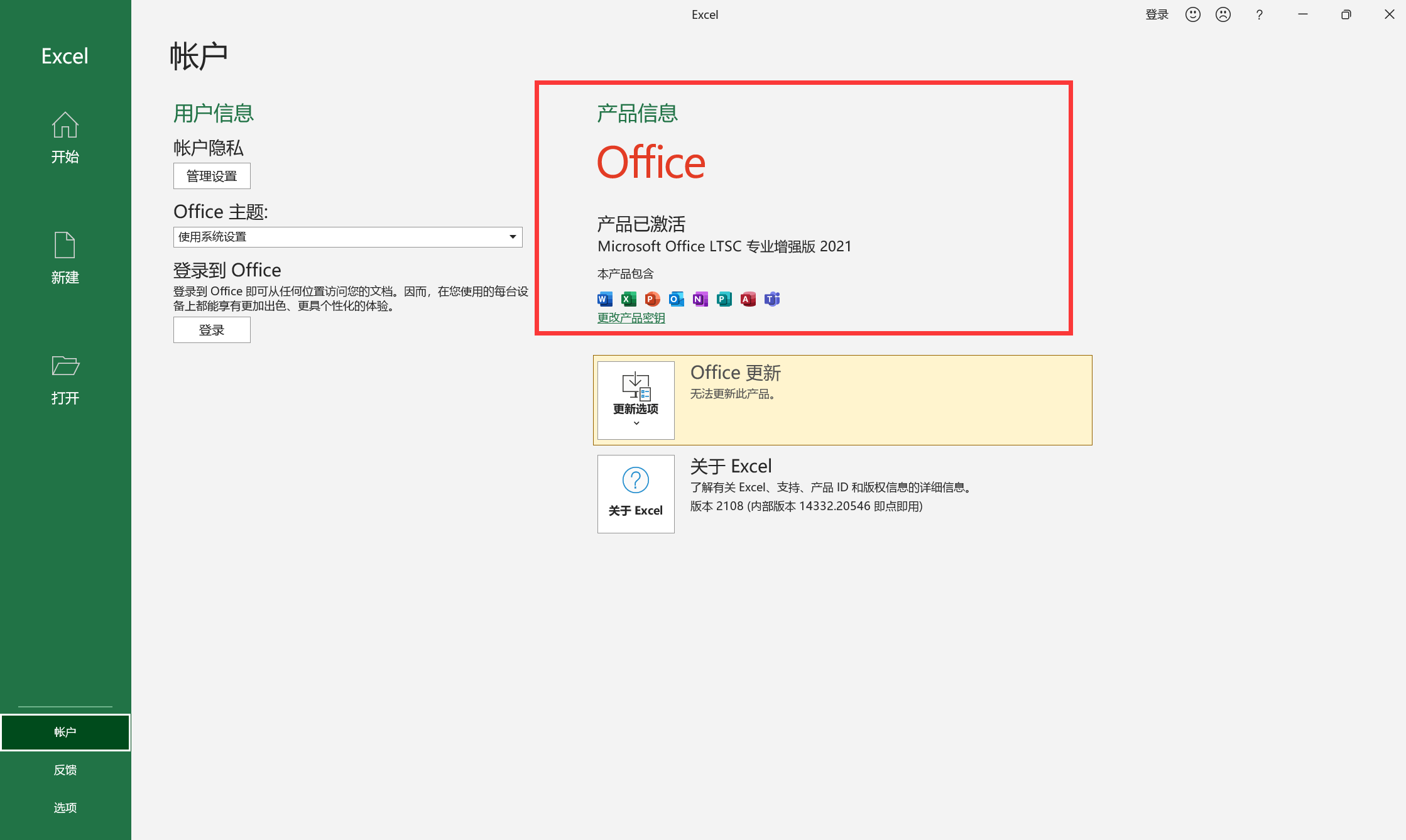Viewport: 1406px width, 840px height.
Task: Click the Publisher product icon
Action: (x=724, y=299)
